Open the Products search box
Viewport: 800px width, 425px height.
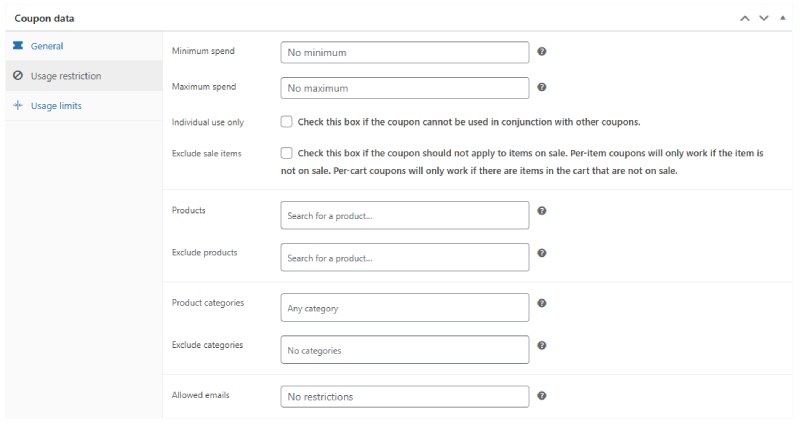tap(404, 215)
